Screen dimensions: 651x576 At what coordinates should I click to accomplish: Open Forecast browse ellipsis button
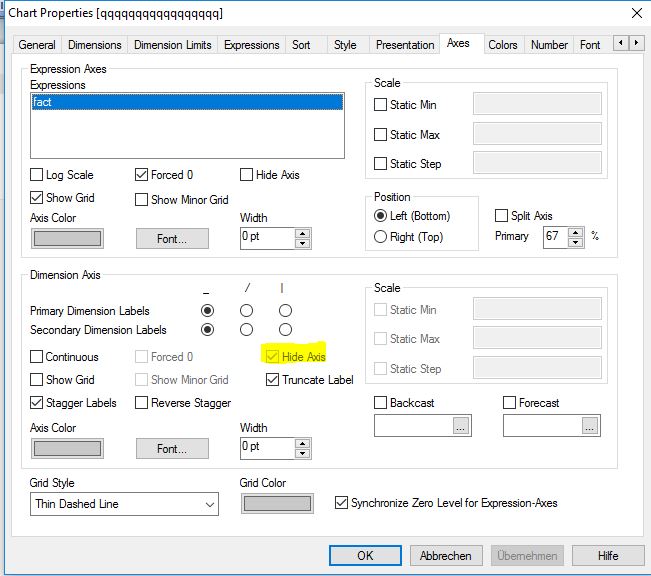(590, 426)
